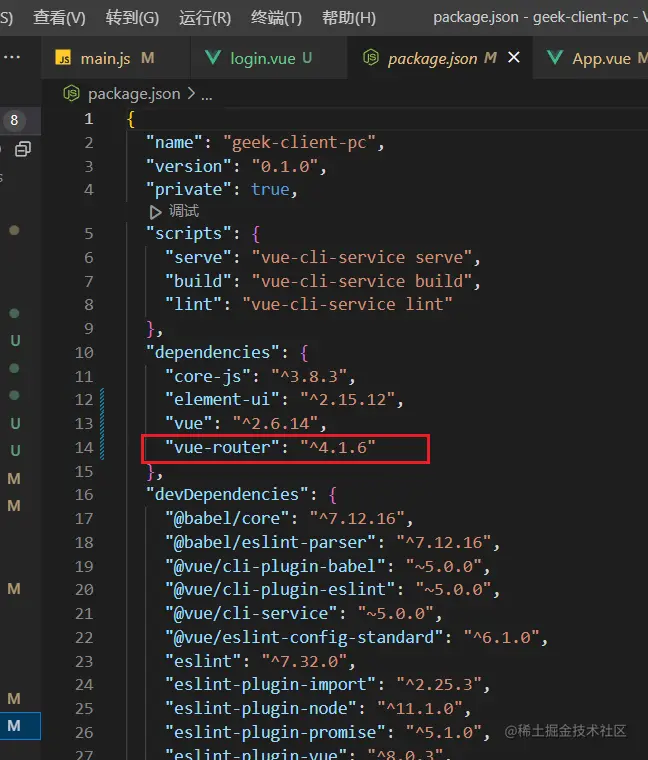648x760 pixels.
Task: Click the "@vue/cli-service" key
Action: pos(251,614)
